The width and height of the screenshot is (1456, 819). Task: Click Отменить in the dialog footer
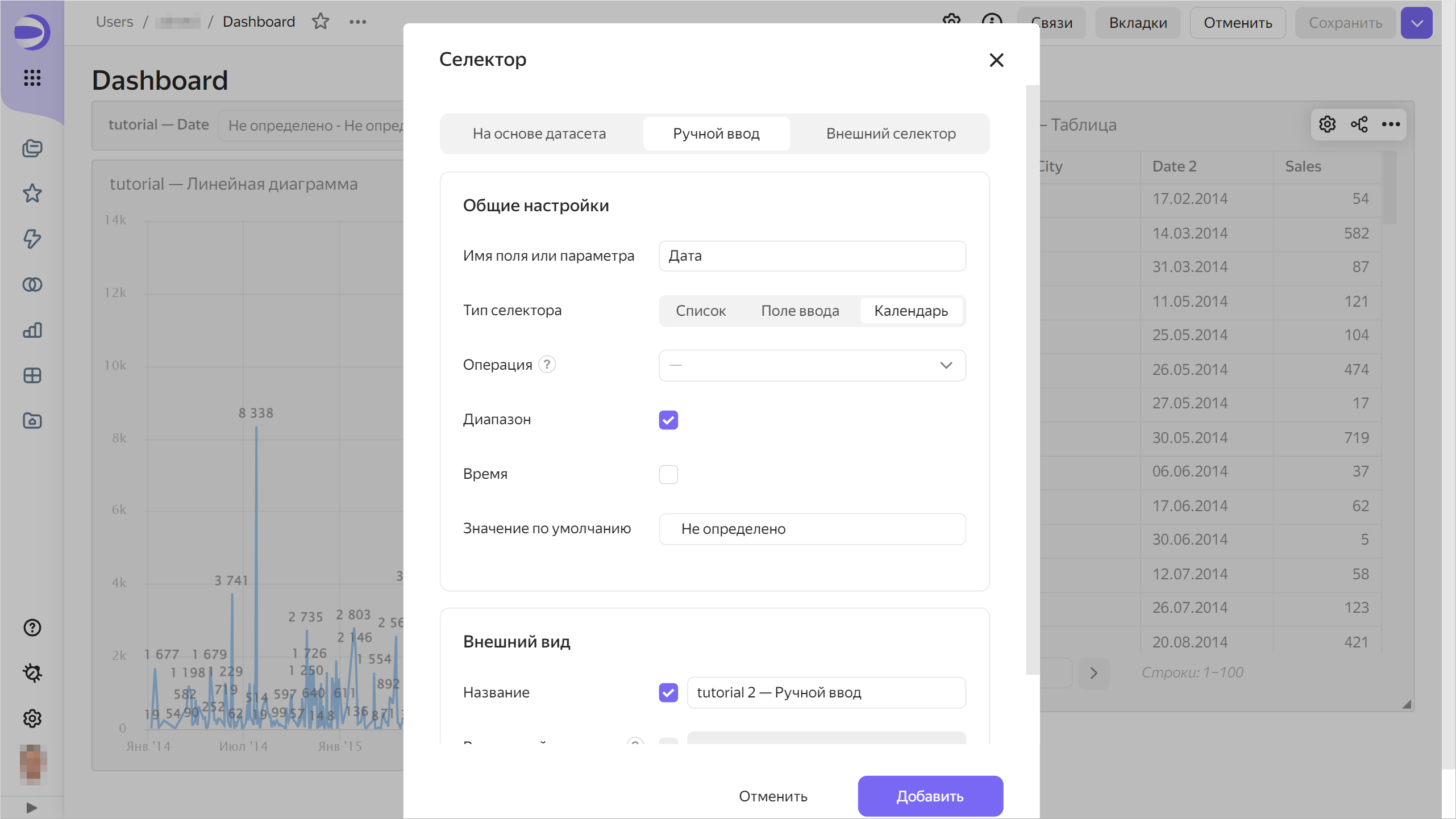click(773, 796)
